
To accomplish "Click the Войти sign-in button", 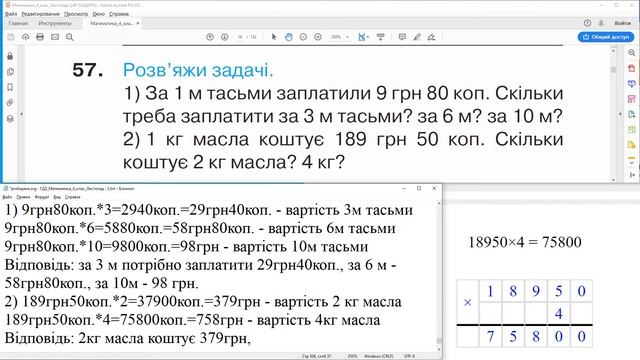I will [x=622, y=23].
